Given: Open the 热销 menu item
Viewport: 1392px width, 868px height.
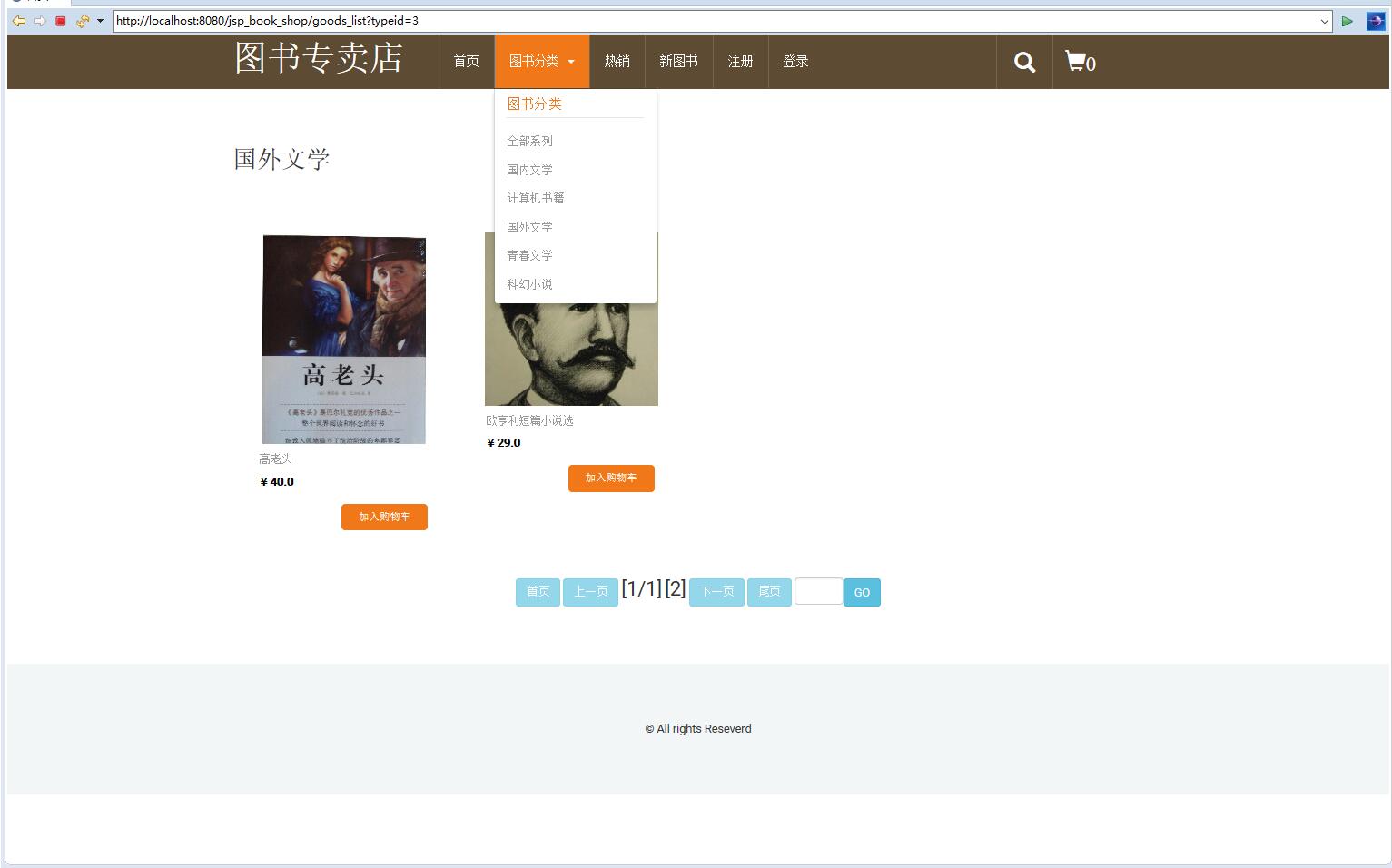Looking at the screenshot, I should 617,61.
